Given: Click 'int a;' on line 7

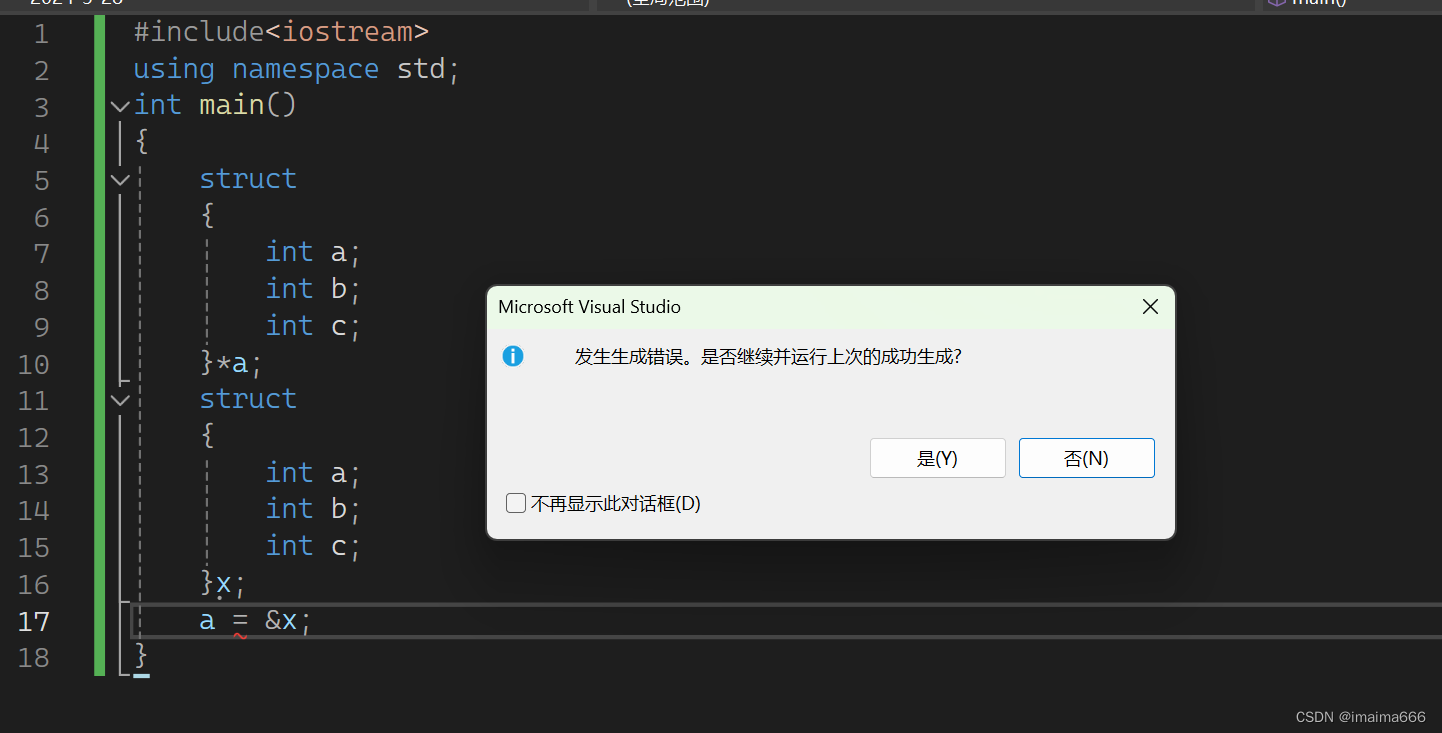Looking at the screenshot, I should [313, 252].
